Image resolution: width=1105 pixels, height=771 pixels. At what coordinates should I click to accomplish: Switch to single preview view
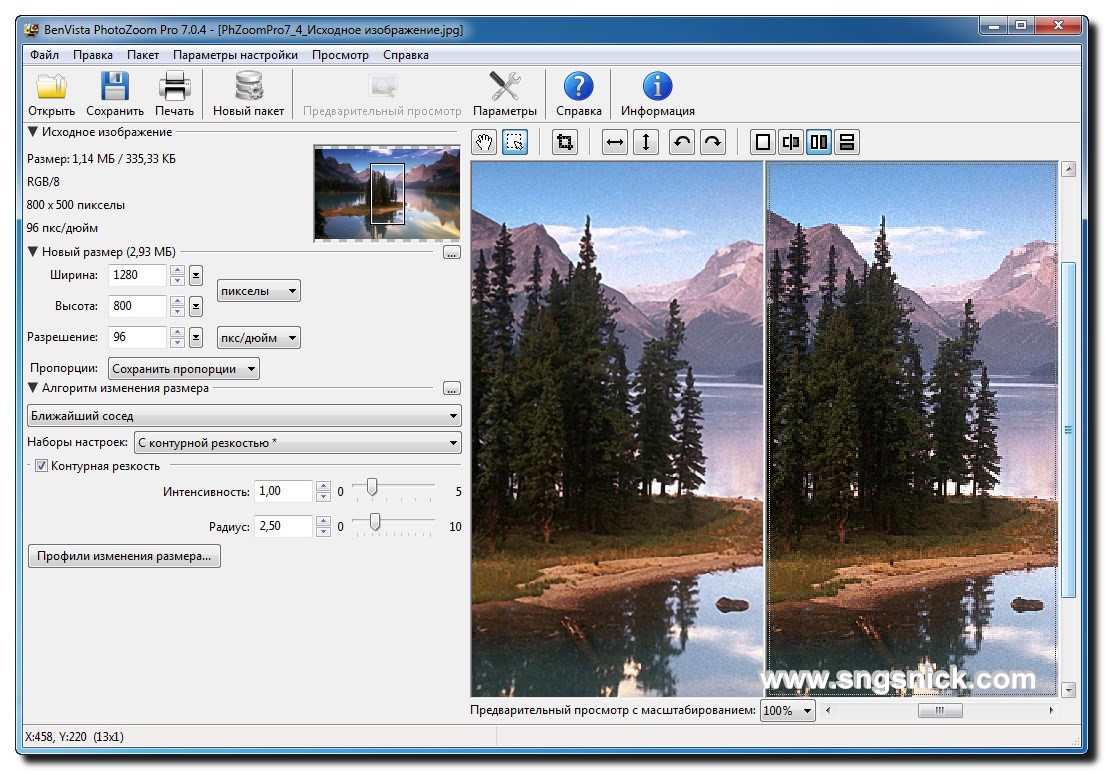pyautogui.click(x=761, y=141)
